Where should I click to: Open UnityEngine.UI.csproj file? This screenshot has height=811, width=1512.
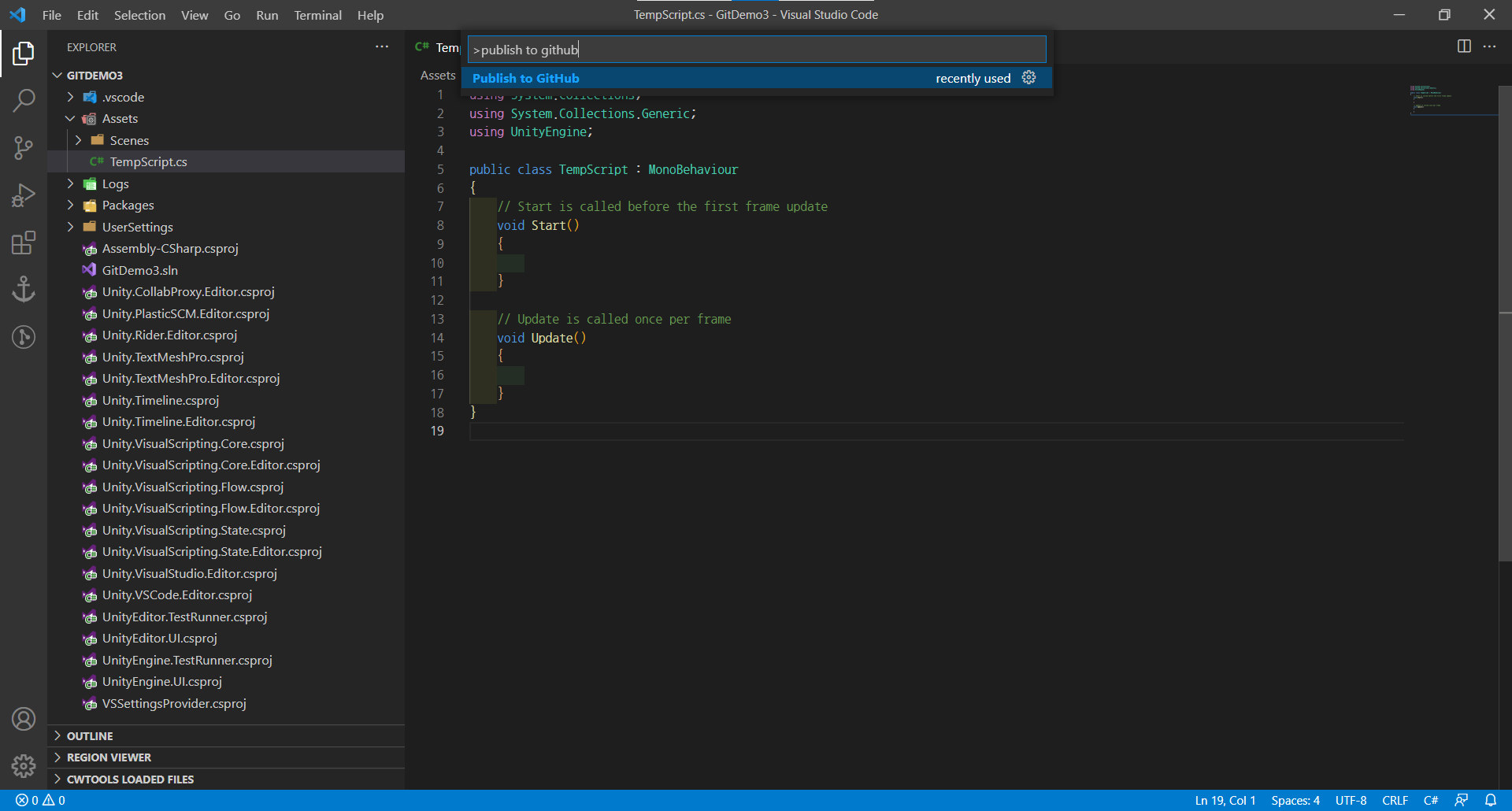click(162, 682)
